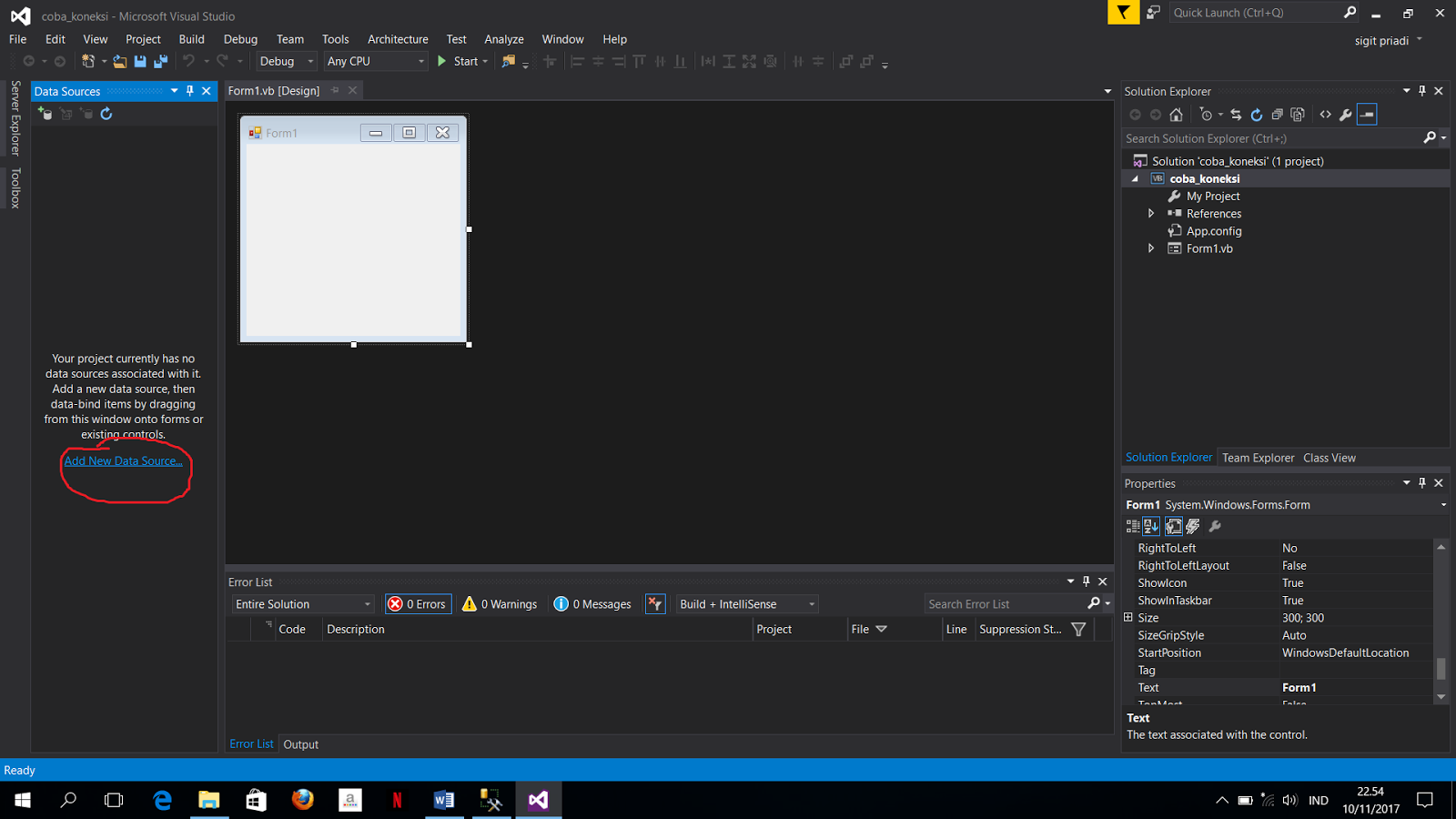The height and width of the screenshot is (819, 1456).
Task: Switch to the Class View tab
Action: [x=1329, y=458]
